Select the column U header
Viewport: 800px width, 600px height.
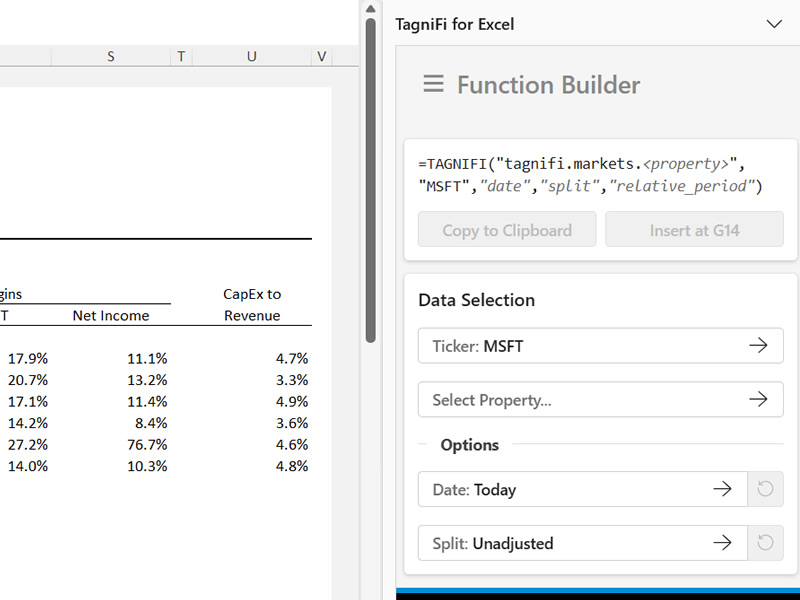coord(251,57)
